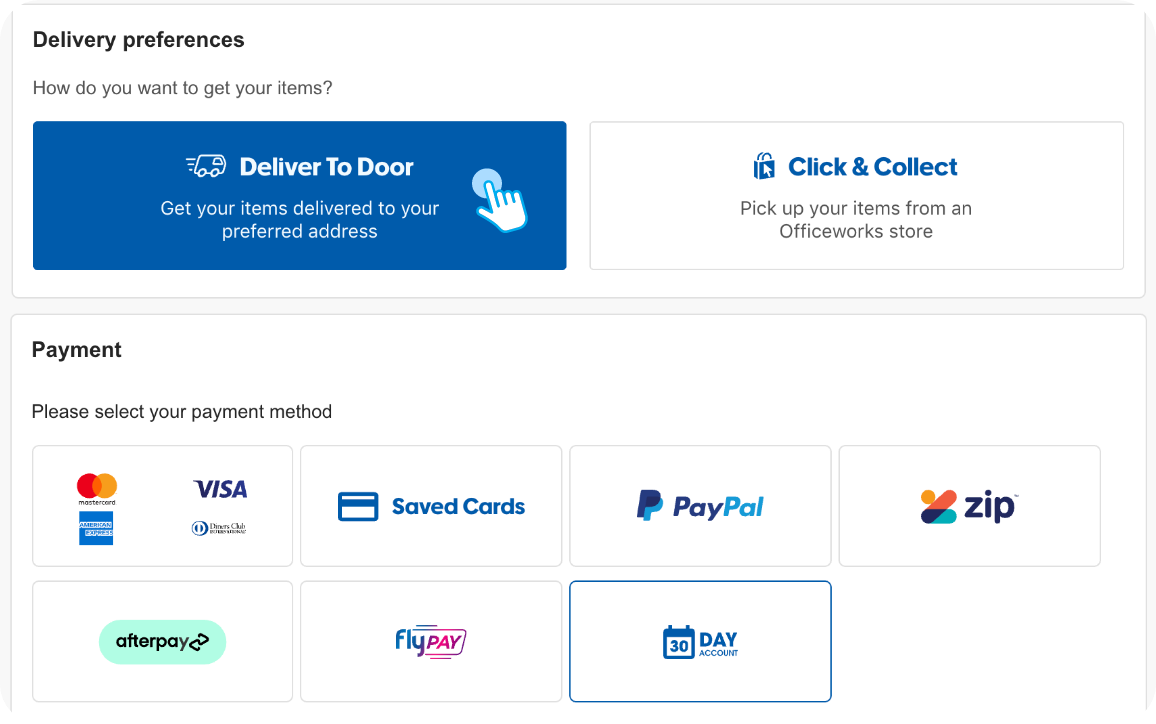This screenshot has width=1156, height=724.
Task: Pay with PayPal
Action: (700, 506)
